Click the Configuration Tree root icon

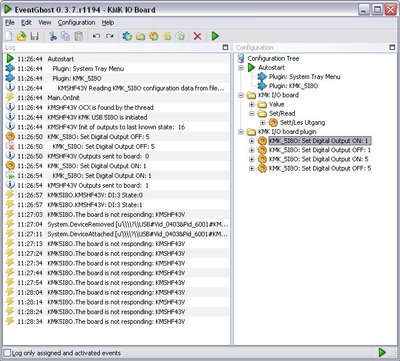(x=241, y=59)
